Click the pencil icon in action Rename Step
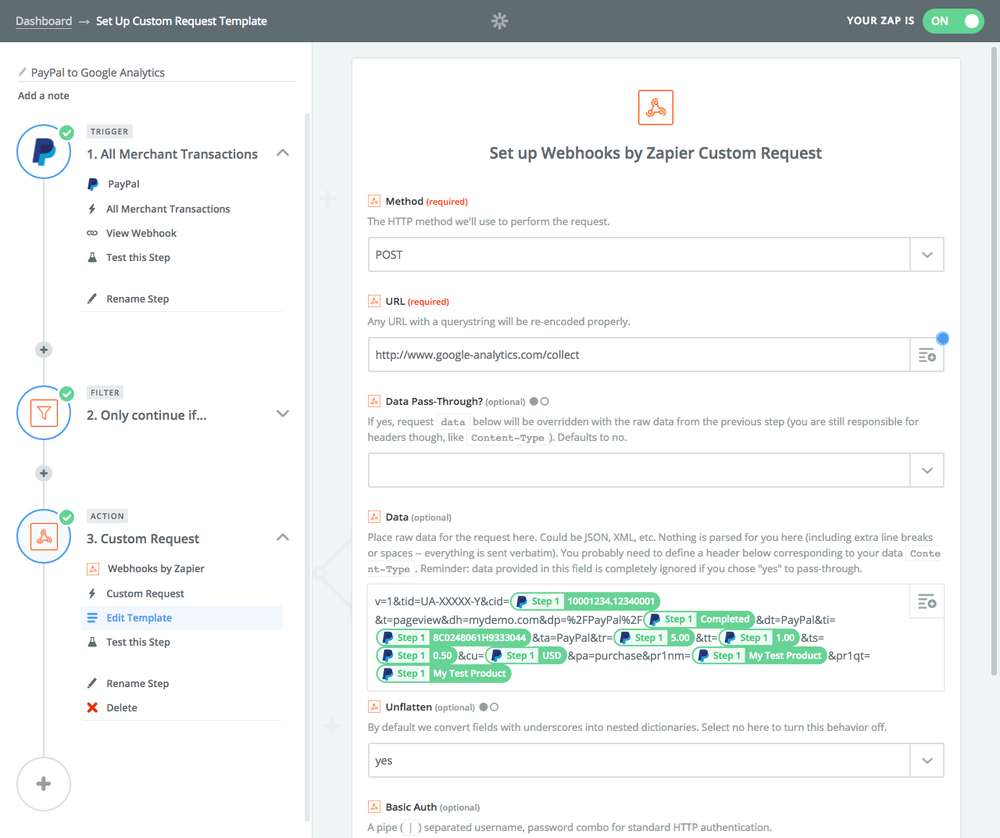This screenshot has width=1000, height=838. [92, 683]
